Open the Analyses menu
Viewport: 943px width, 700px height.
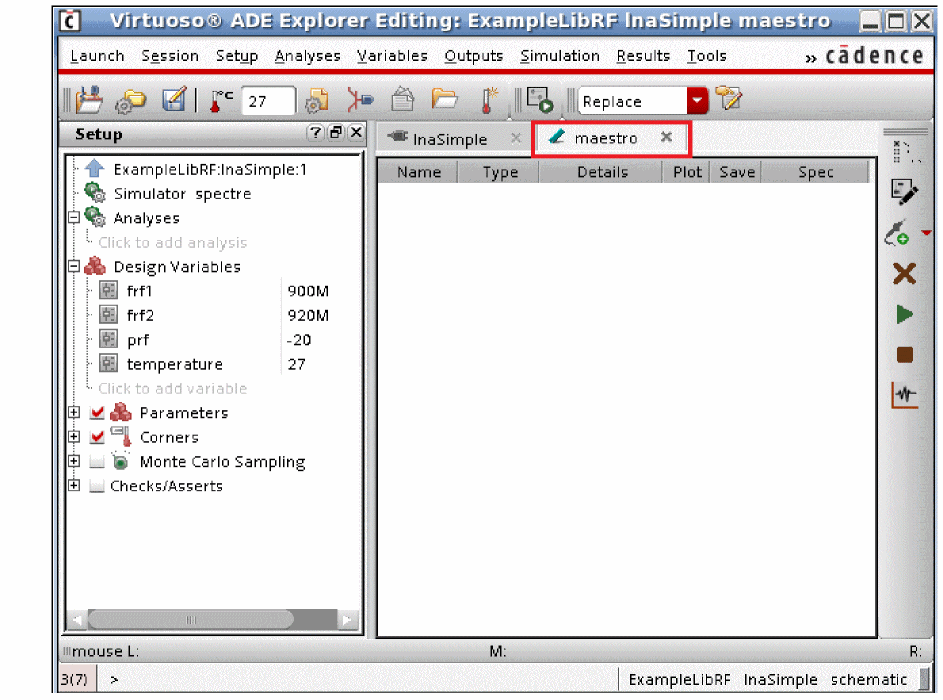[x=307, y=56]
